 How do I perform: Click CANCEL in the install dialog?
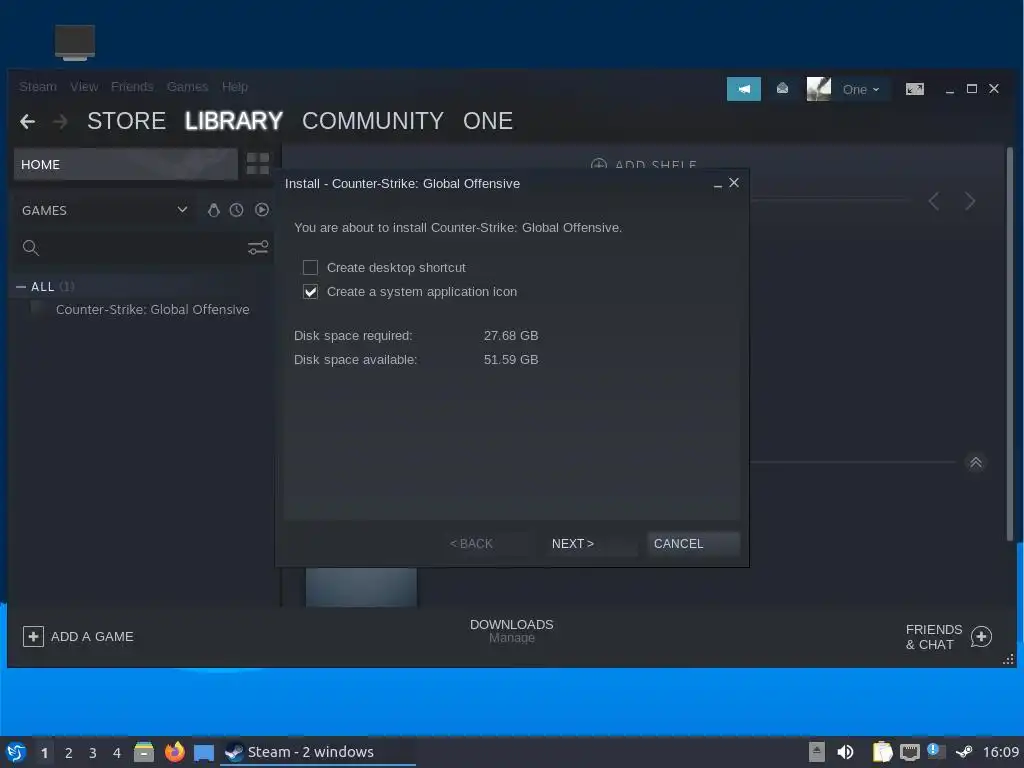point(693,543)
